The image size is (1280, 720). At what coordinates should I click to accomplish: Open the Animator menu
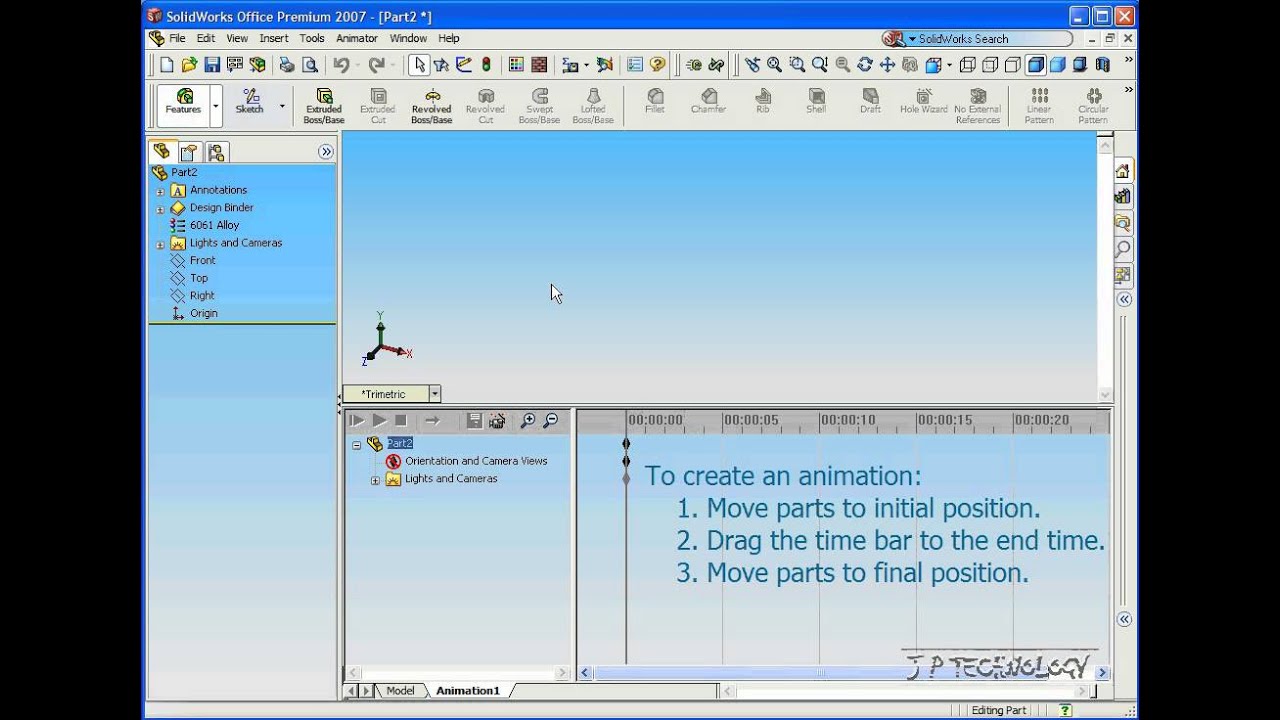coord(357,38)
